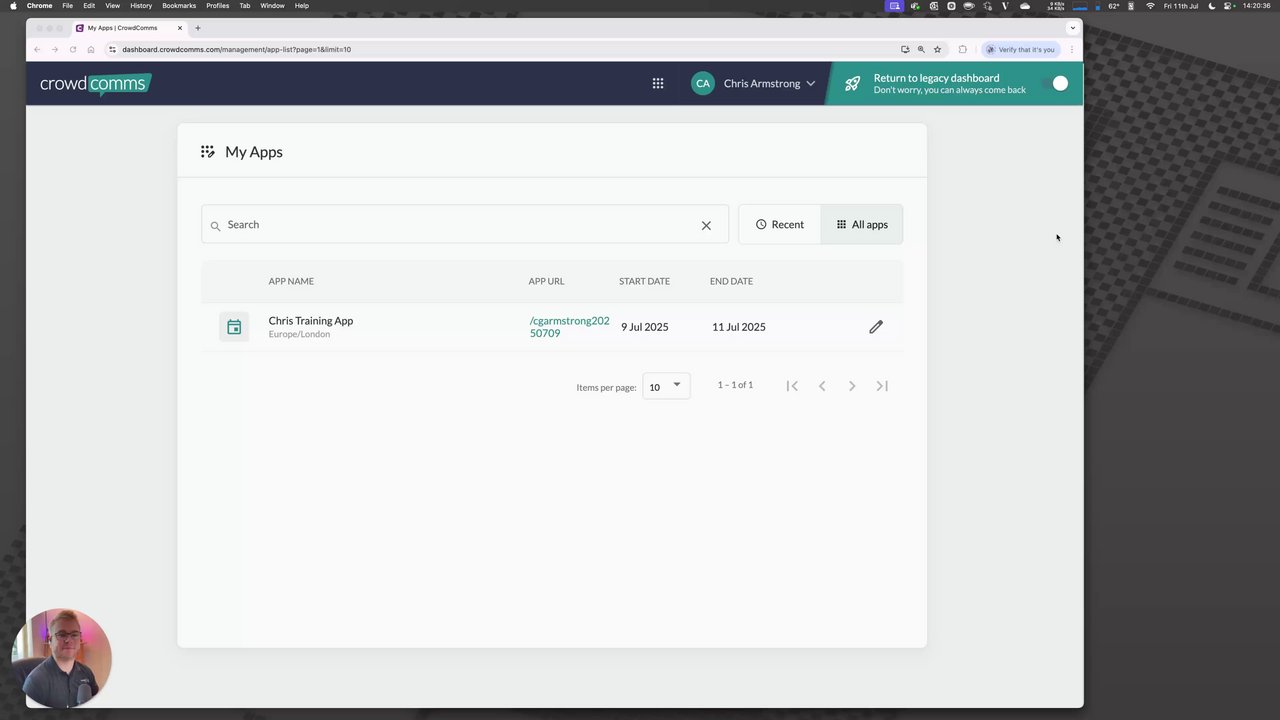This screenshot has width=1280, height=720.
Task: Click the crowdcomms logo
Action: tap(95, 84)
